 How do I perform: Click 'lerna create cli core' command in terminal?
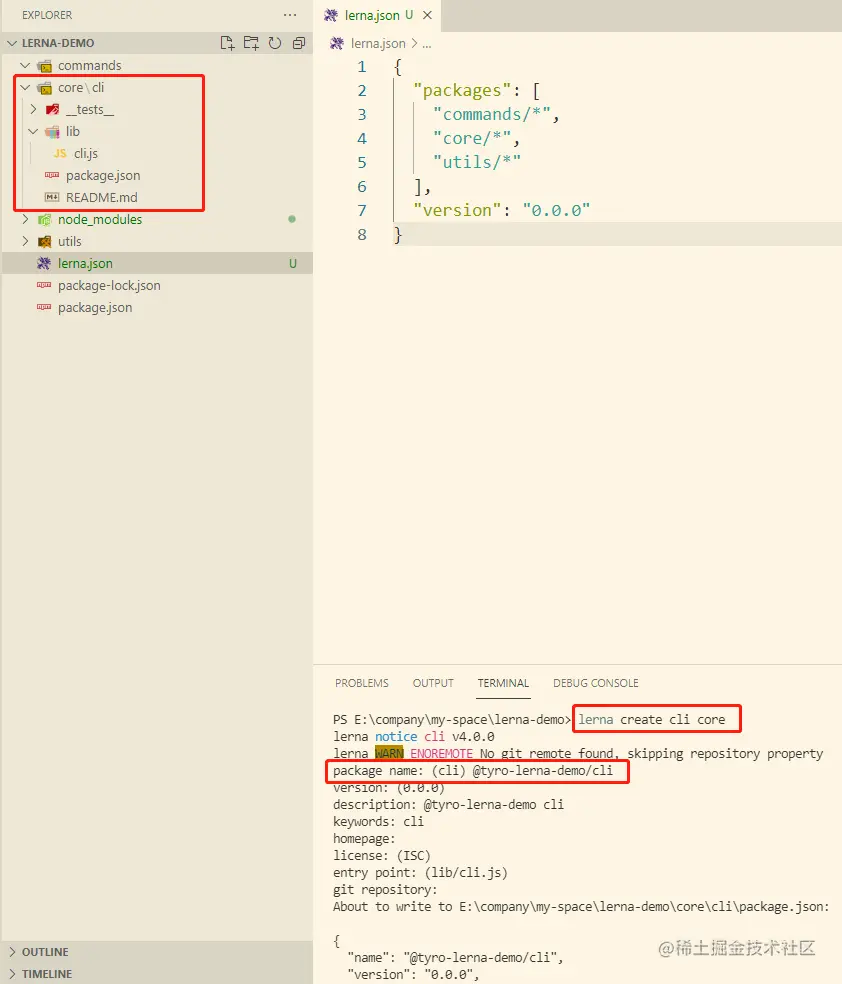[651, 719]
